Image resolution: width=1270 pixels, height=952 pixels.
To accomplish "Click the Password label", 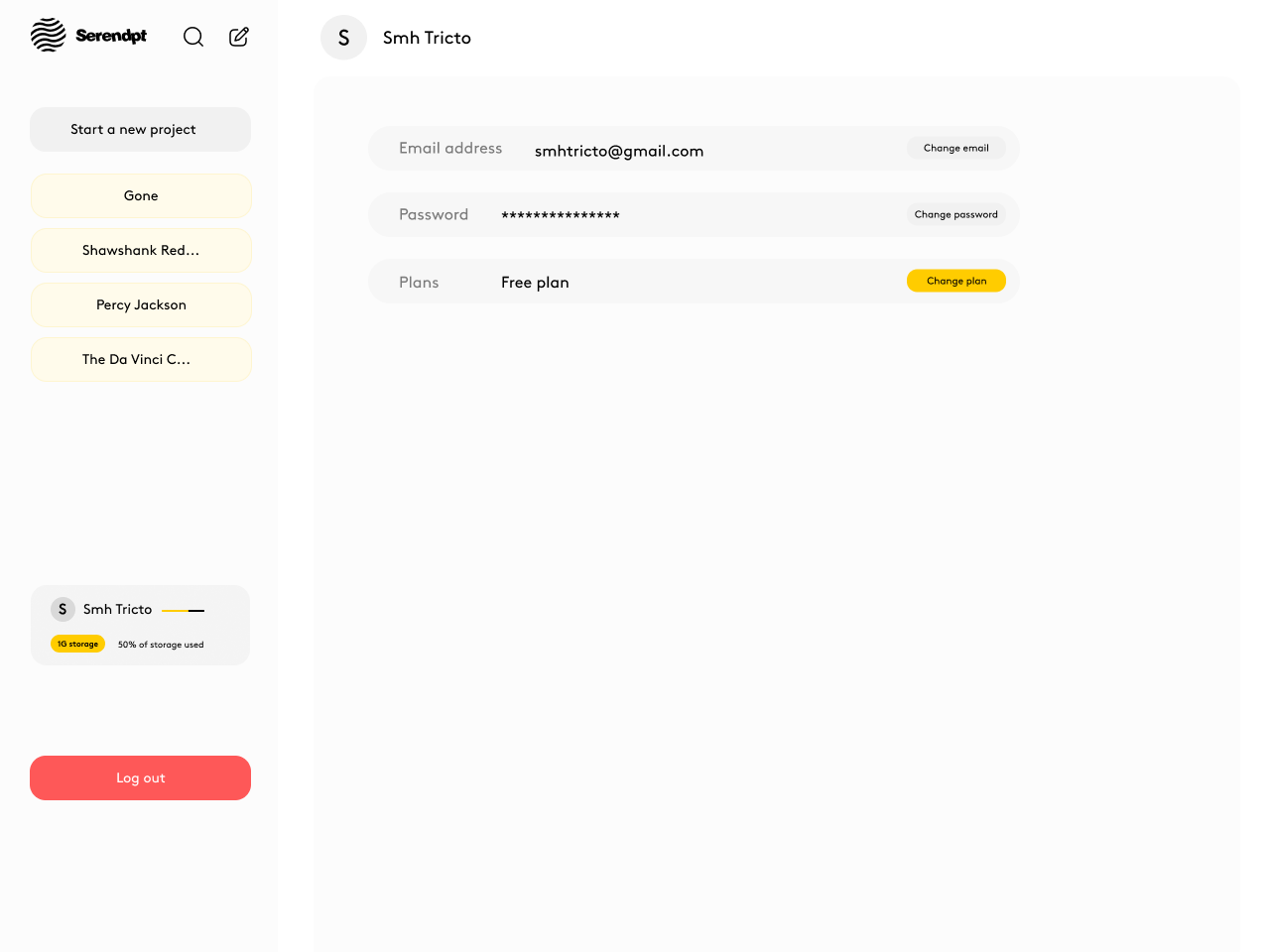I will pyautogui.click(x=434, y=214).
